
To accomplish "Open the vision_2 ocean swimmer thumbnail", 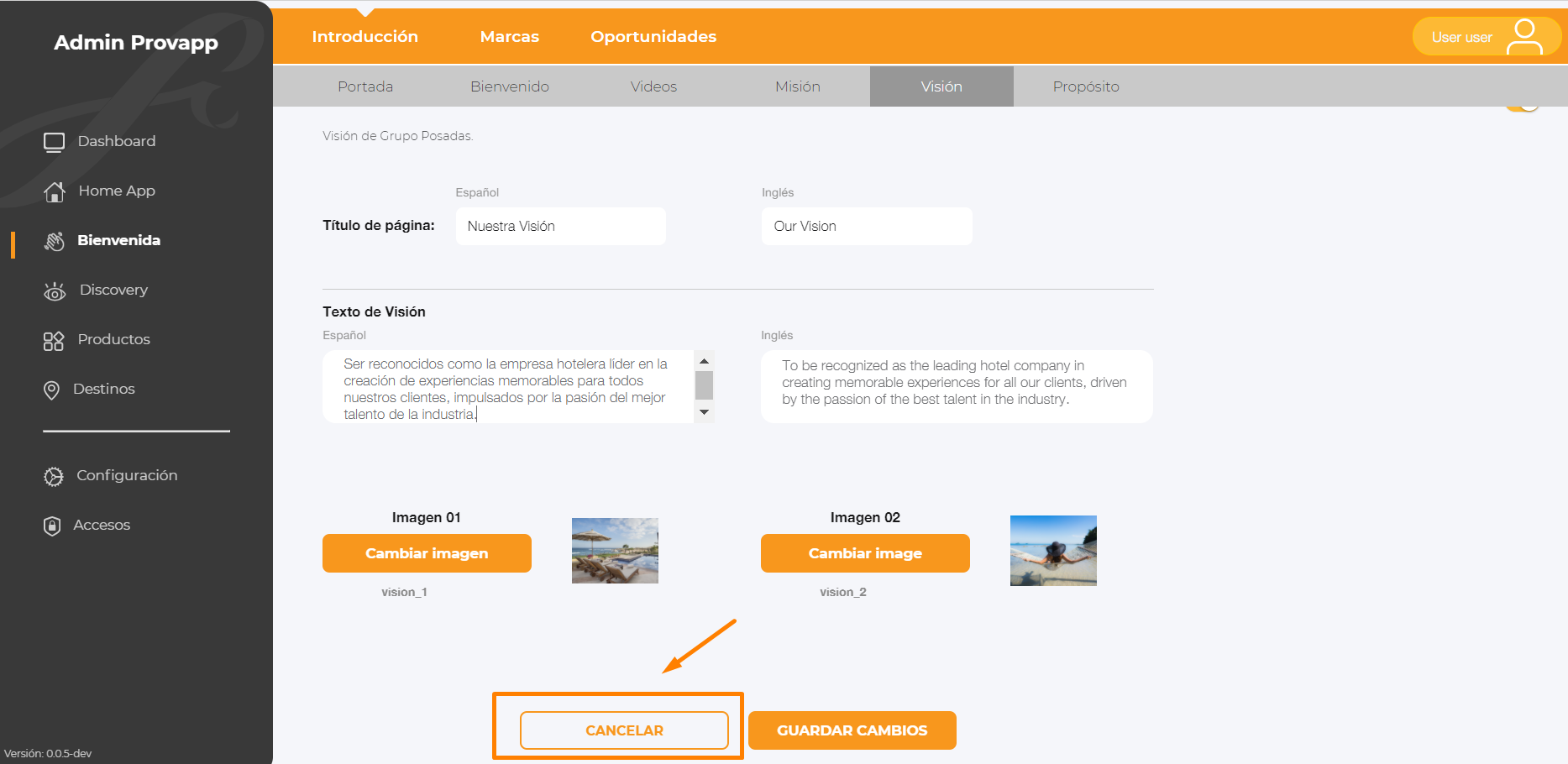I will (x=1053, y=551).
